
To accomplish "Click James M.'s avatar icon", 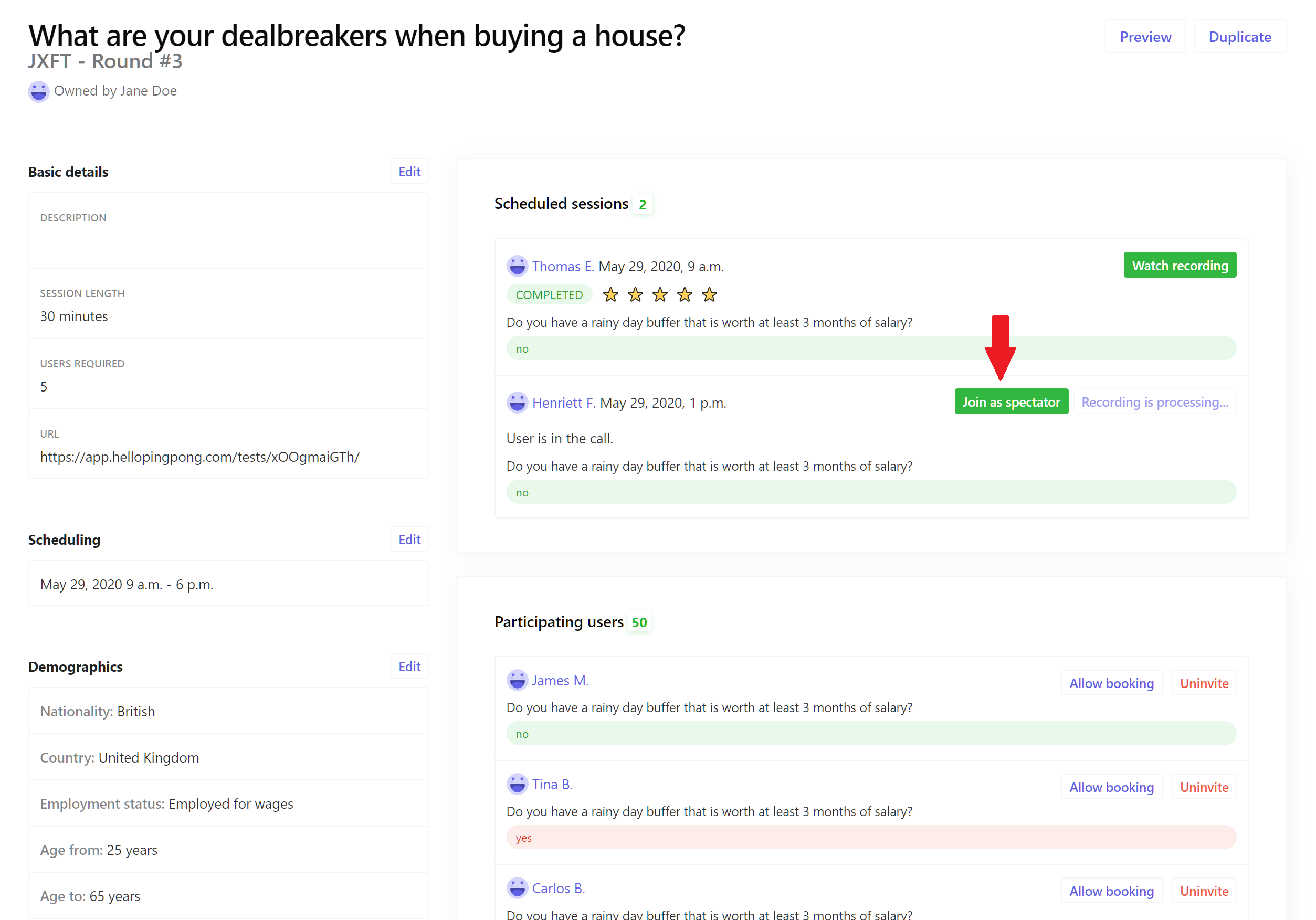I will [x=517, y=680].
